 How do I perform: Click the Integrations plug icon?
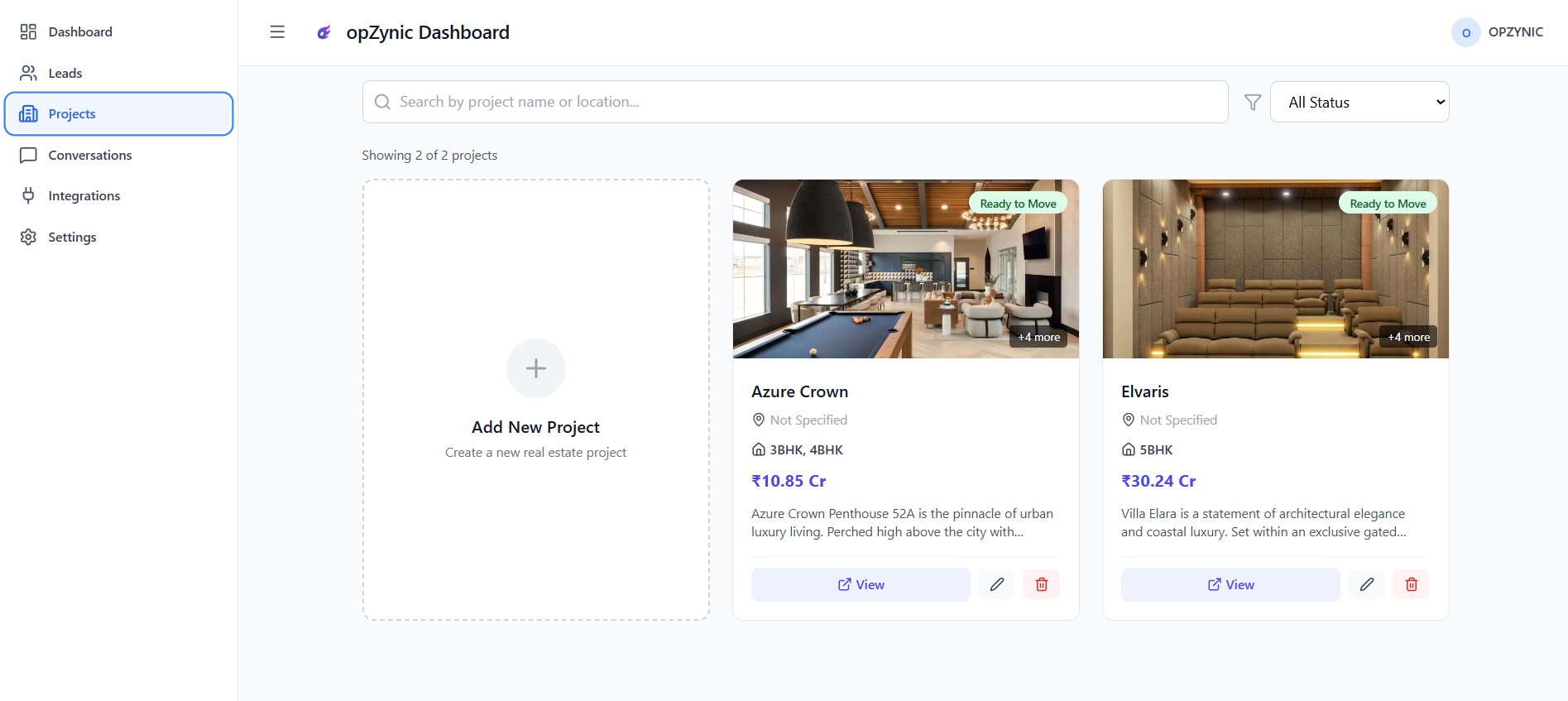(x=28, y=195)
